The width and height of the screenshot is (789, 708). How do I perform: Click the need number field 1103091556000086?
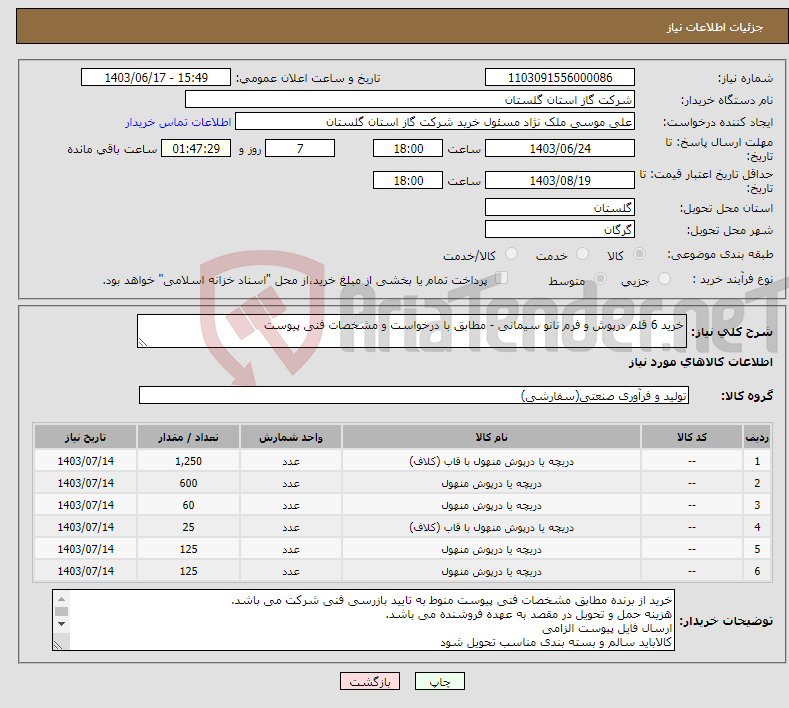560,77
